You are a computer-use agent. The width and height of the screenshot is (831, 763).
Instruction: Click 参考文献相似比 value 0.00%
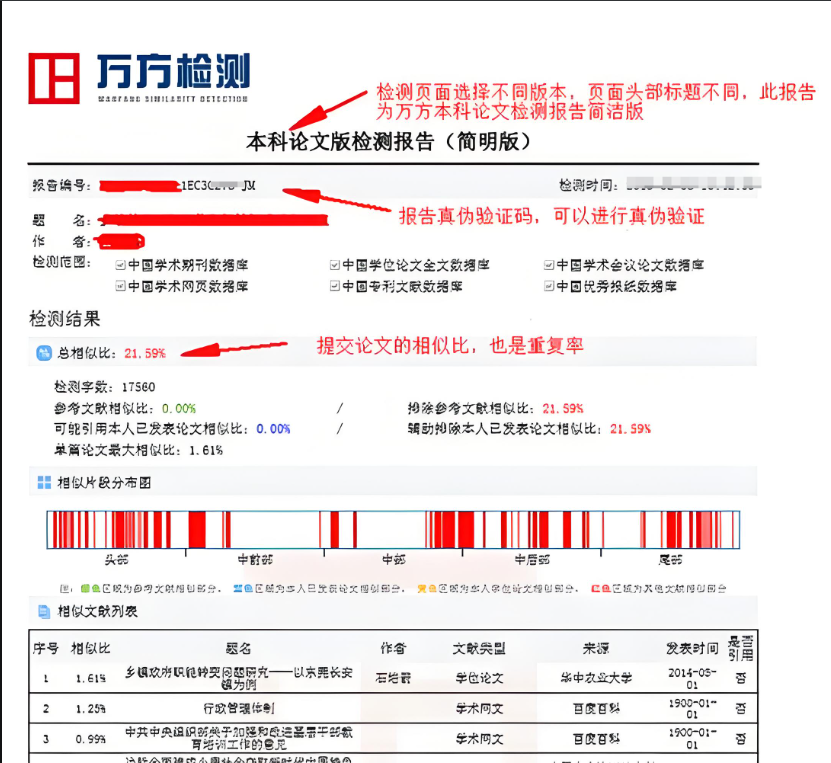179,409
